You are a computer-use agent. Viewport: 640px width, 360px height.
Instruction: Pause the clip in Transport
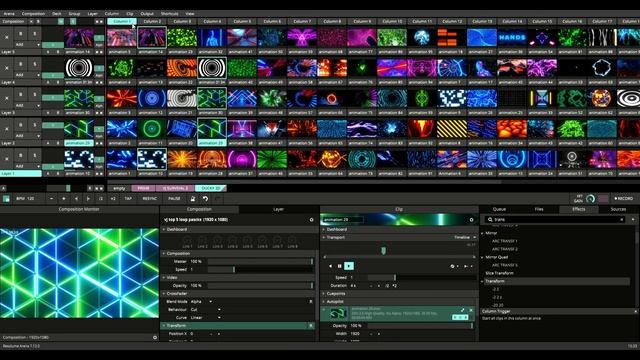340,266
